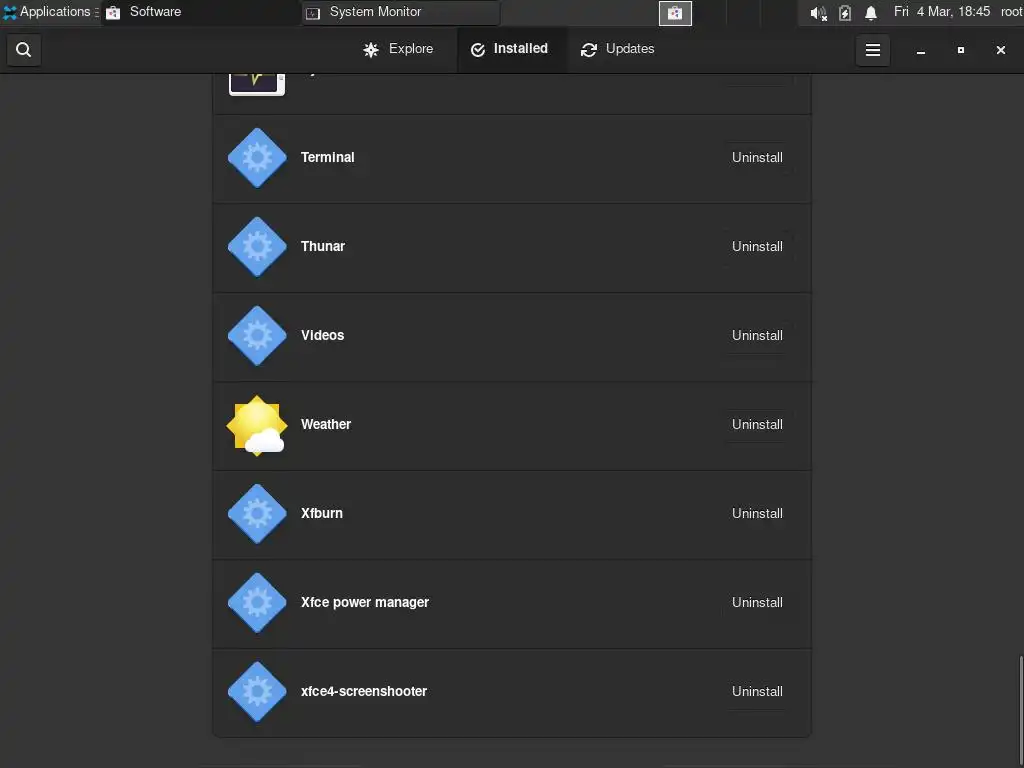Image resolution: width=1024 pixels, height=768 pixels.
Task: Select the Videos name text
Action: [x=323, y=335]
